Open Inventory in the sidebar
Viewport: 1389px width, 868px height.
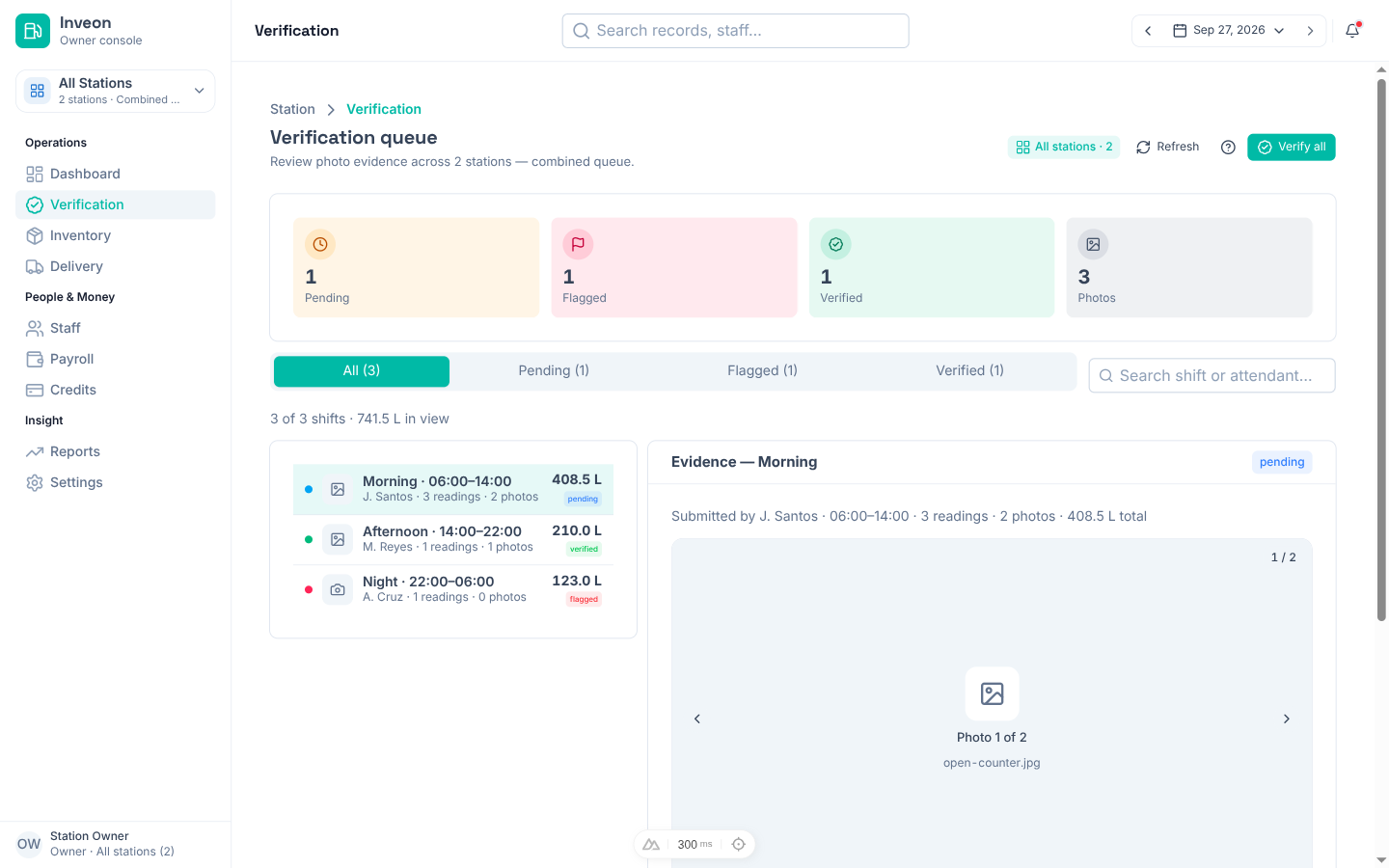116,235
